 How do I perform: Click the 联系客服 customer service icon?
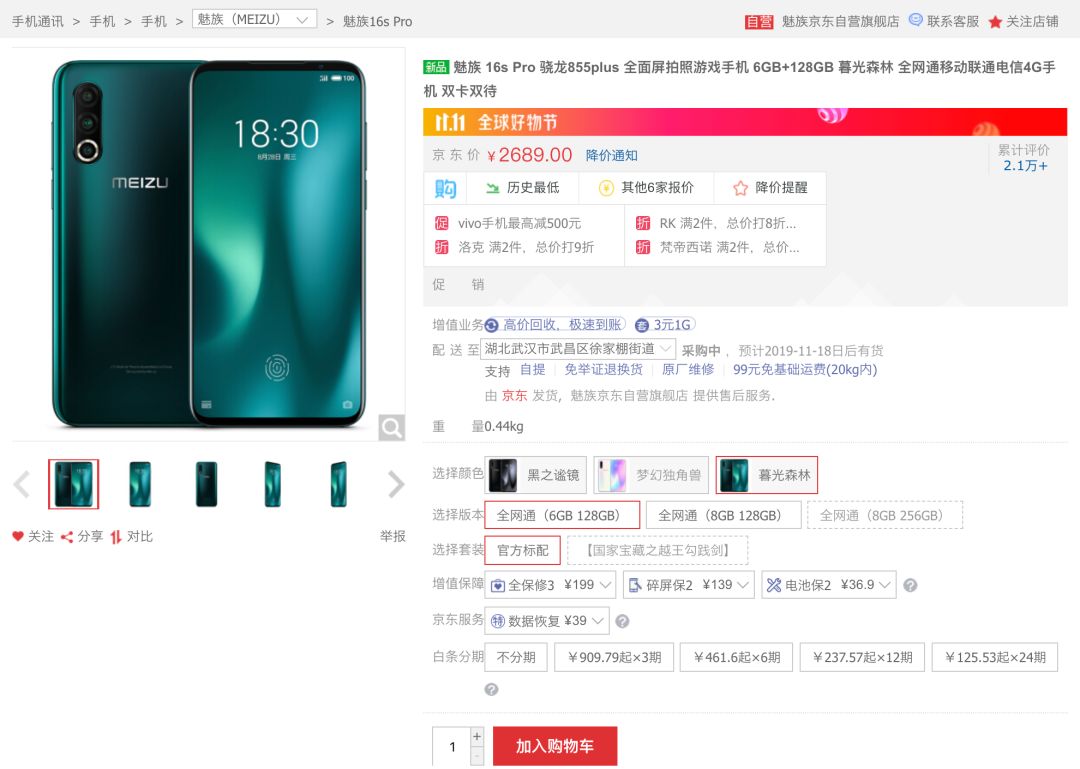pyautogui.click(x=915, y=20)
